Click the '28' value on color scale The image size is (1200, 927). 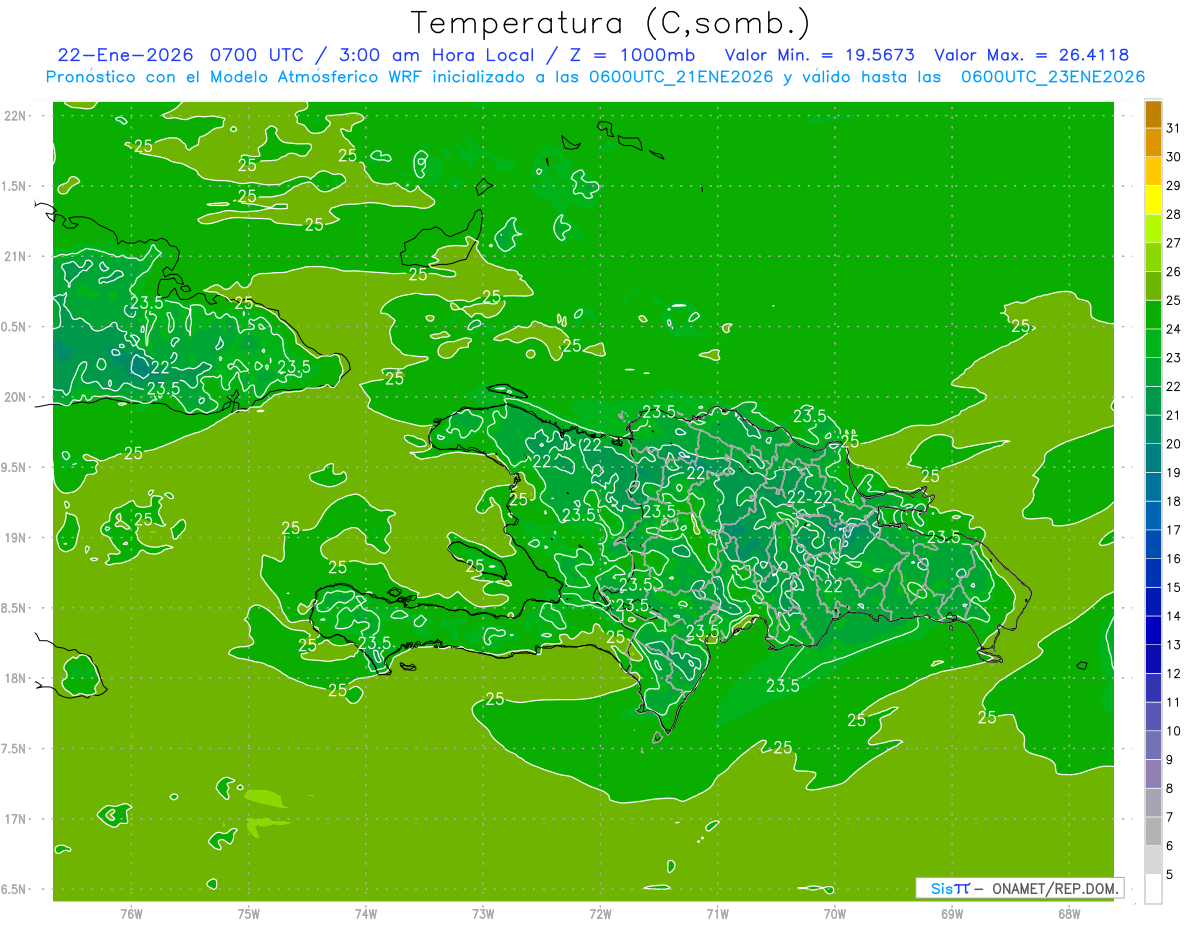coord(1174,214)
